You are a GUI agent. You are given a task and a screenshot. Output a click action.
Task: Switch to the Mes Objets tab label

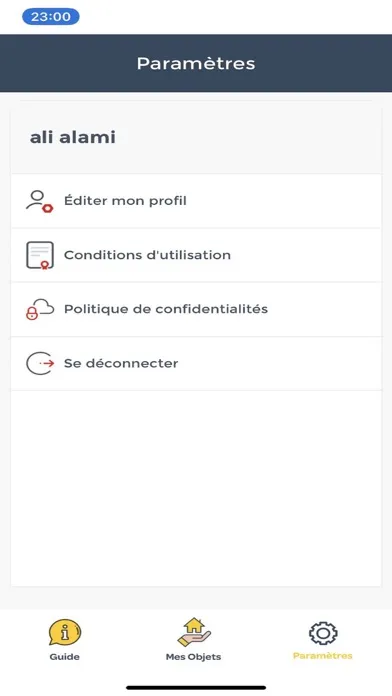(194, 657)
